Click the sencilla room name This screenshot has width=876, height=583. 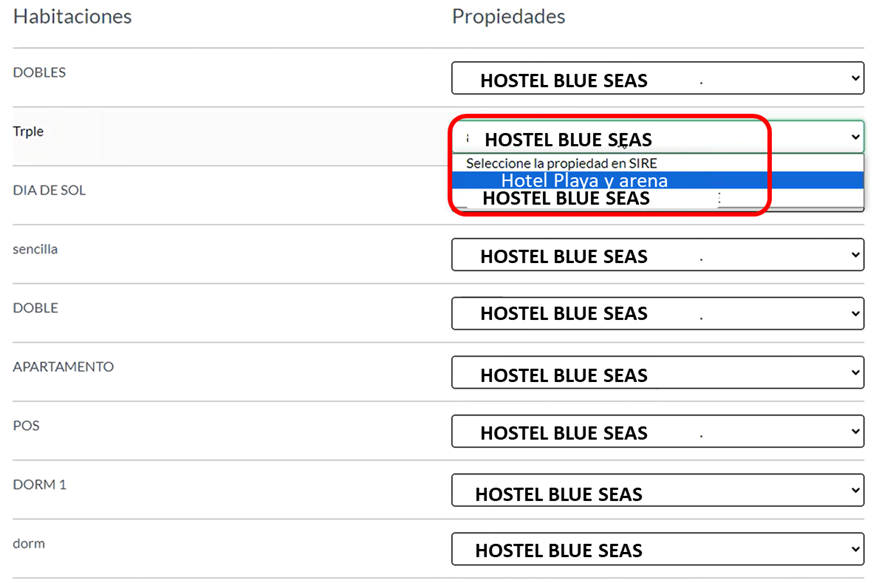click(x=35, y=249)
